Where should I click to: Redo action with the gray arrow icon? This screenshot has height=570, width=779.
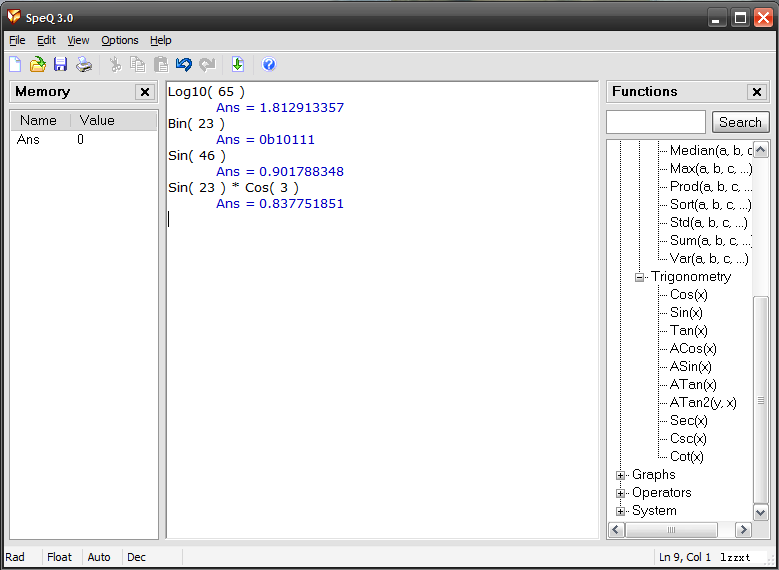coord(207,64)
